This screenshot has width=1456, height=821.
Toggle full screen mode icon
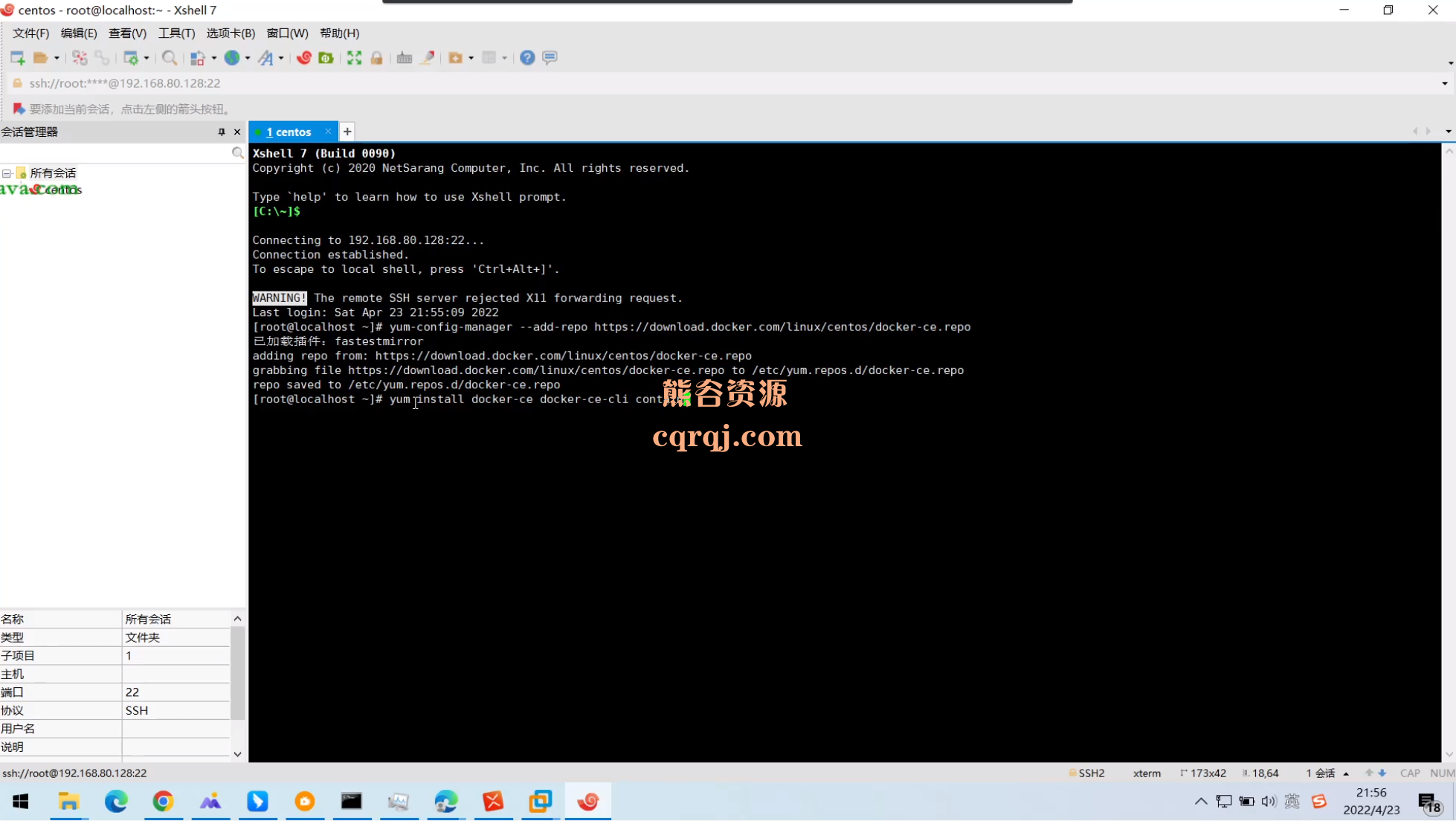click(355, 58)
